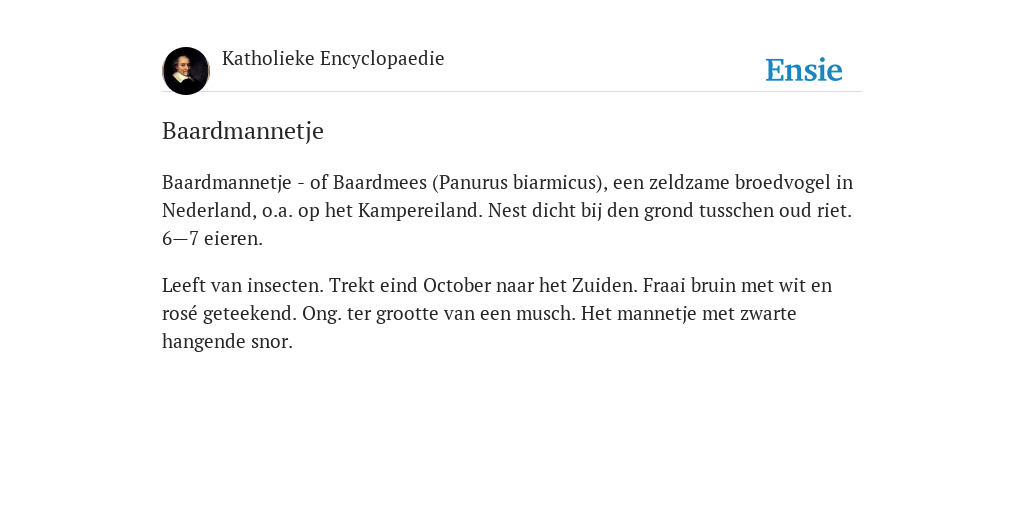Click the word Zuiden in the text
Screen dimensions: 1024x512
[x=603, y=285]
